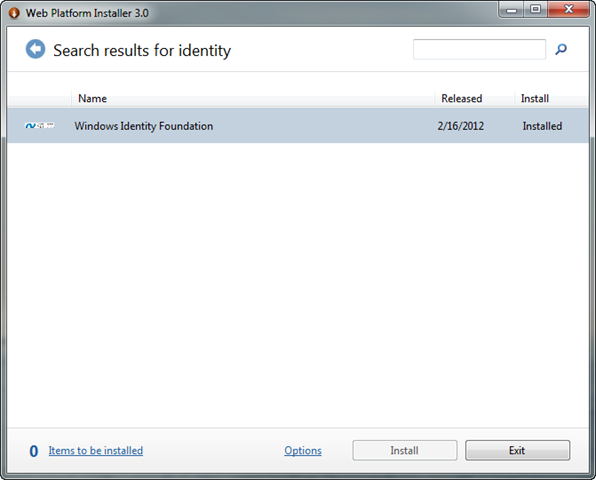Click the Installed status cell
This screenshot has width=596, height=480.
(x=542, y=126)
